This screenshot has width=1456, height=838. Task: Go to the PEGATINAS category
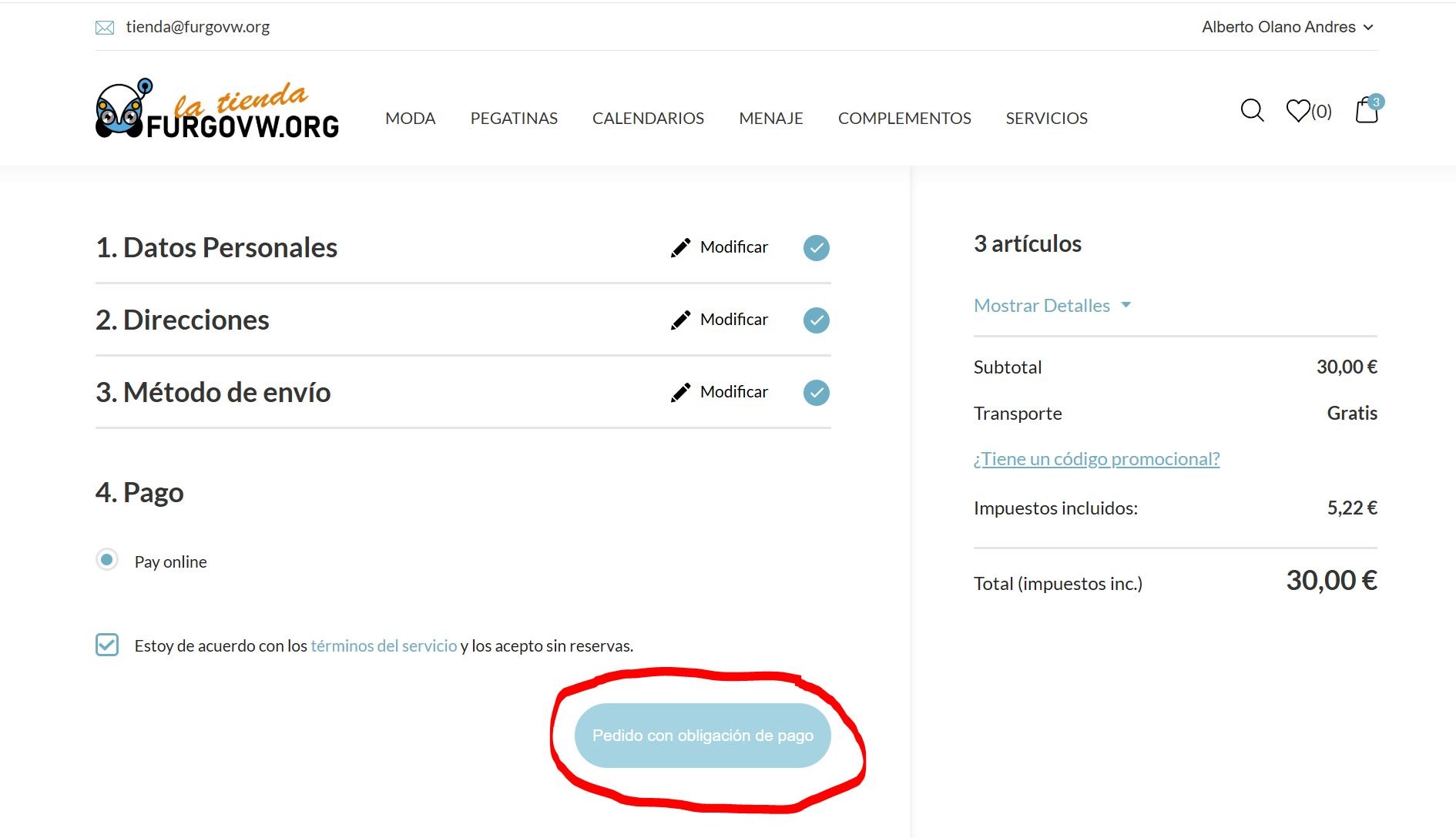point(514,119)
